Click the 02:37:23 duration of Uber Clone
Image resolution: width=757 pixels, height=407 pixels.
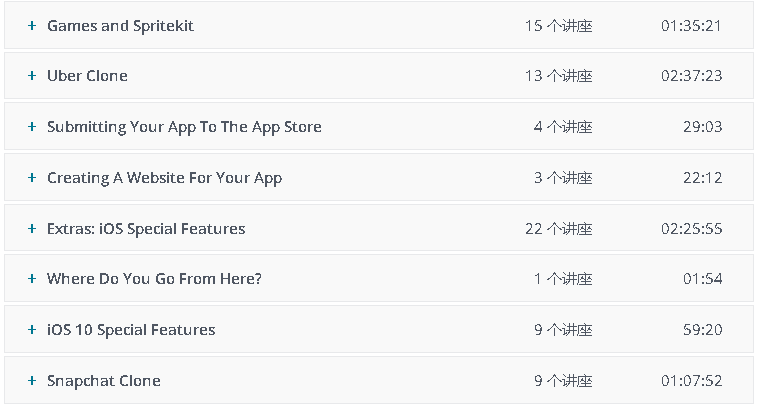(691, 76)
